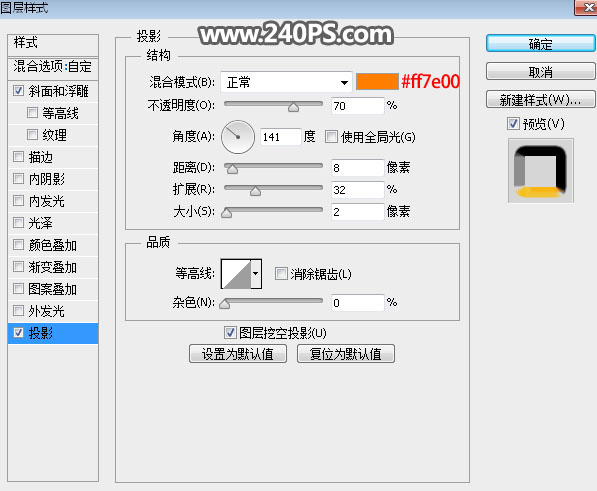Open the 内阴影 settings page

point(46,179)
